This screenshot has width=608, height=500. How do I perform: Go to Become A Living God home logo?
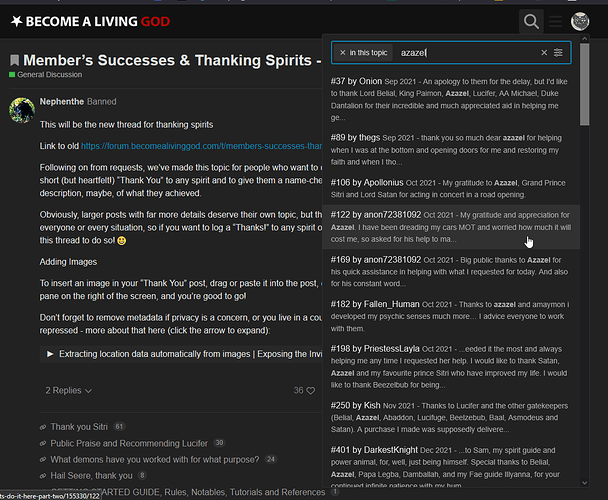click(90, 21)
